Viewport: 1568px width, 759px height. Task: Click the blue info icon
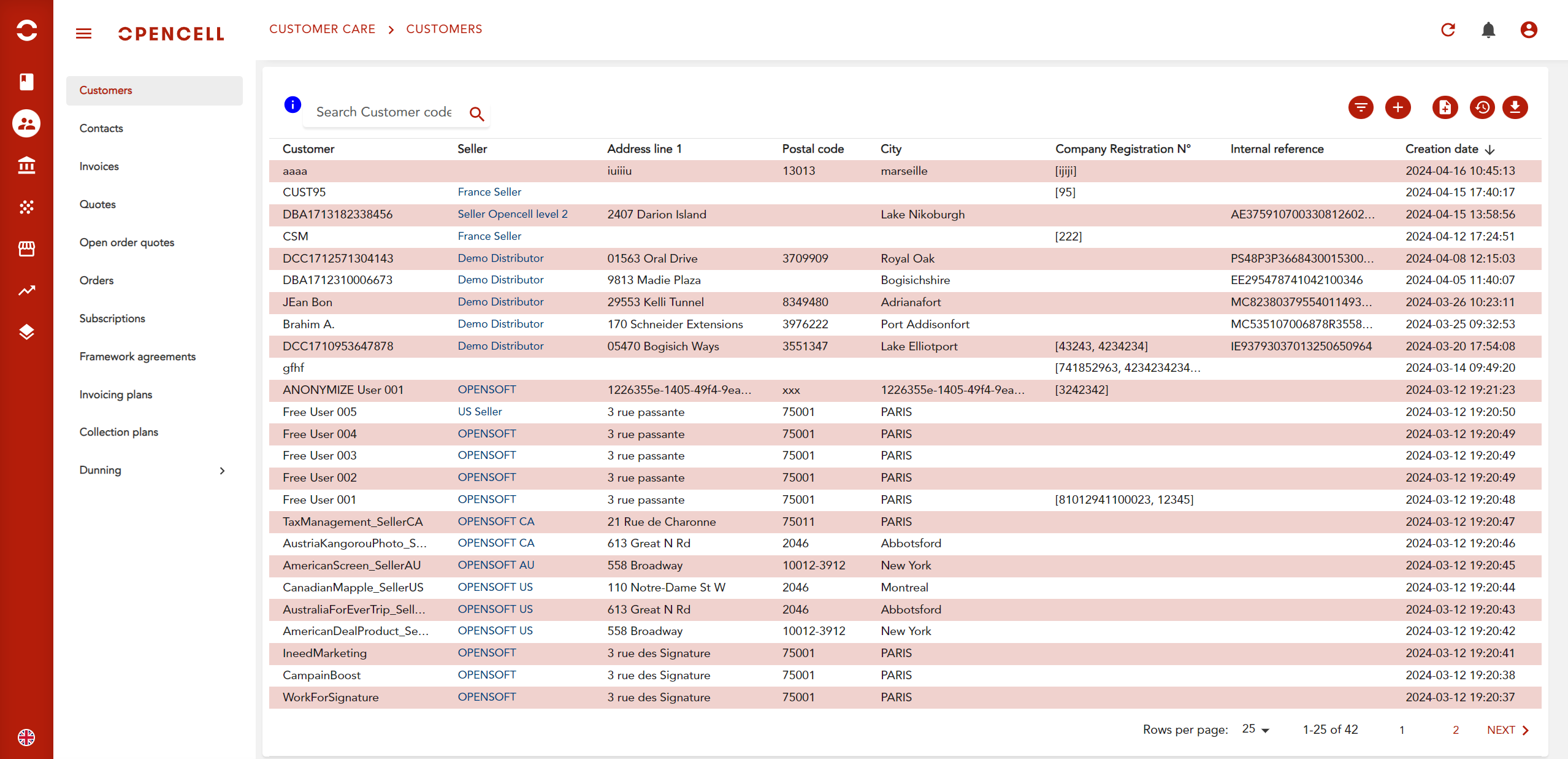[x=293, y=105]
